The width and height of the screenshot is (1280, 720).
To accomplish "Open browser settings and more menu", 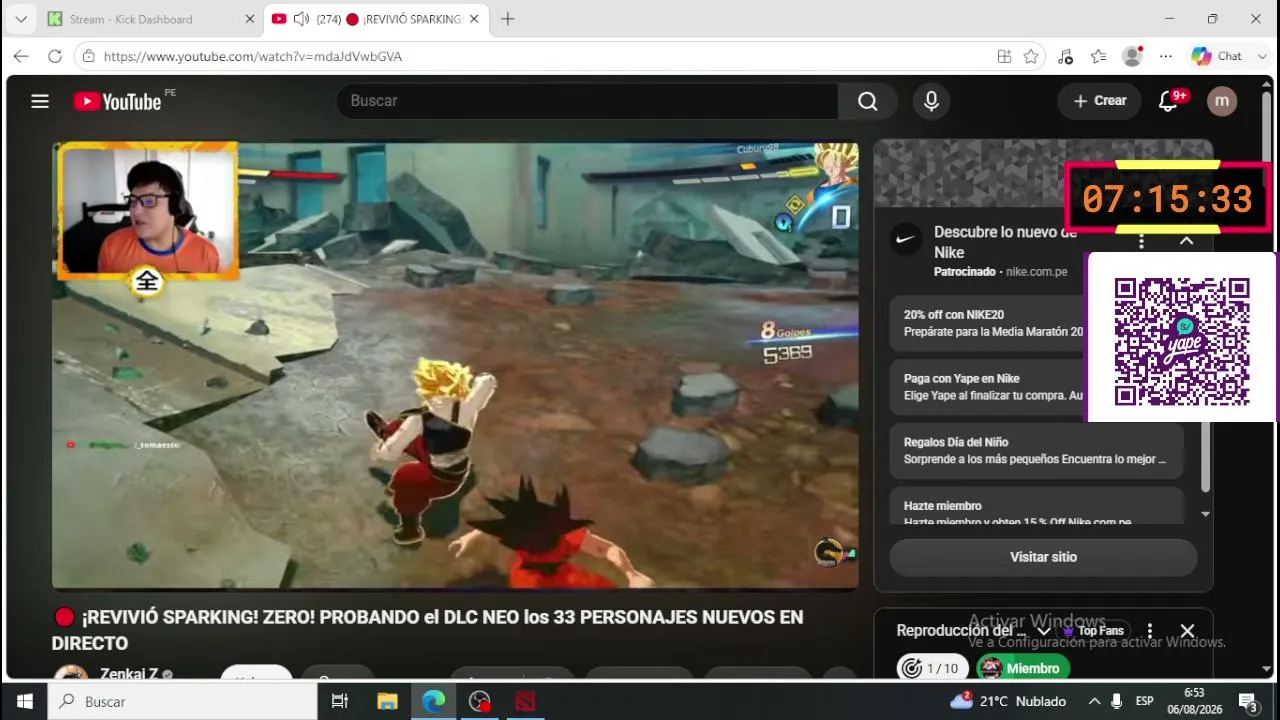I will pos(1165,57).
